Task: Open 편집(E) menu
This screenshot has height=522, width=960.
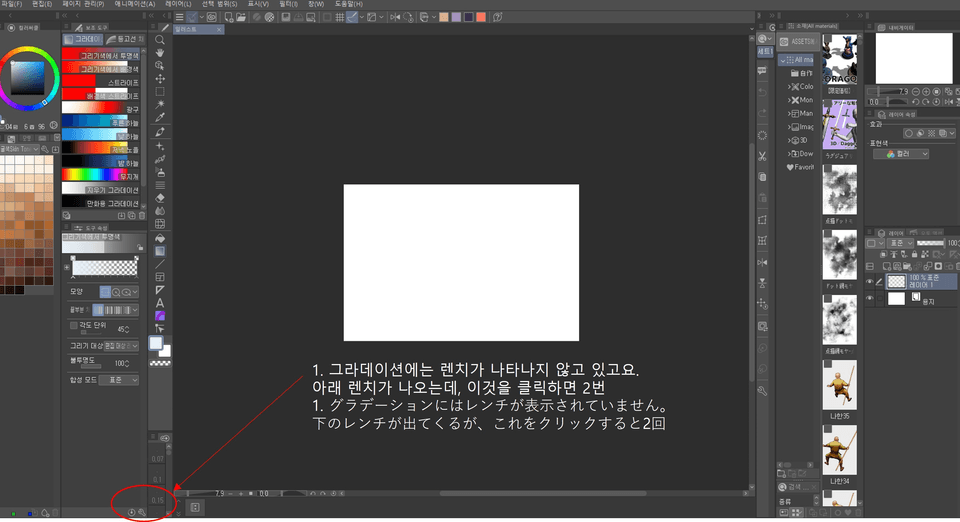Action: pyautogui.click(x=42, y=4)
